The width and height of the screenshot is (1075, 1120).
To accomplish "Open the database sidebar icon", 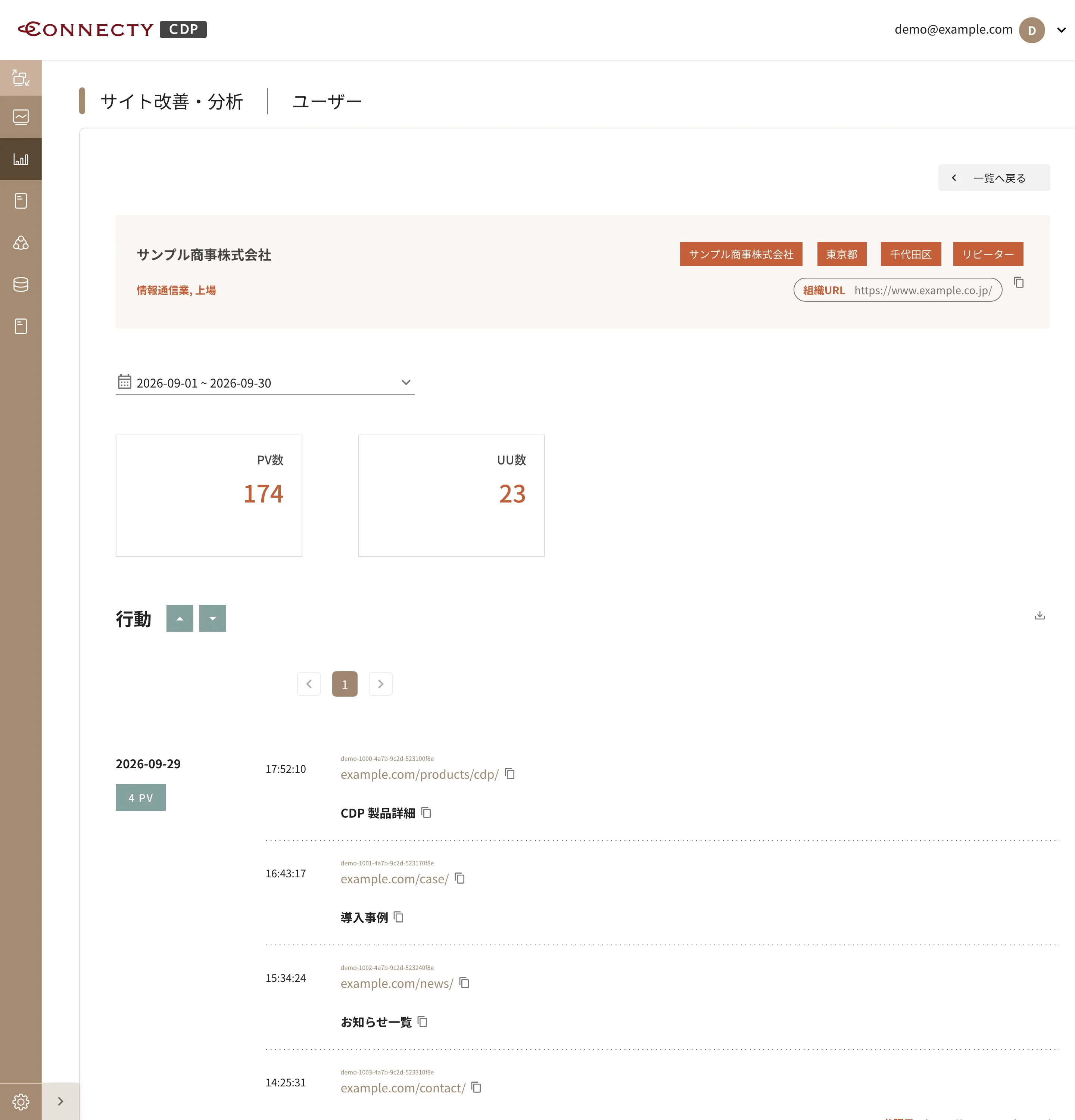I will pyautogui.click(x=21, y=284).
